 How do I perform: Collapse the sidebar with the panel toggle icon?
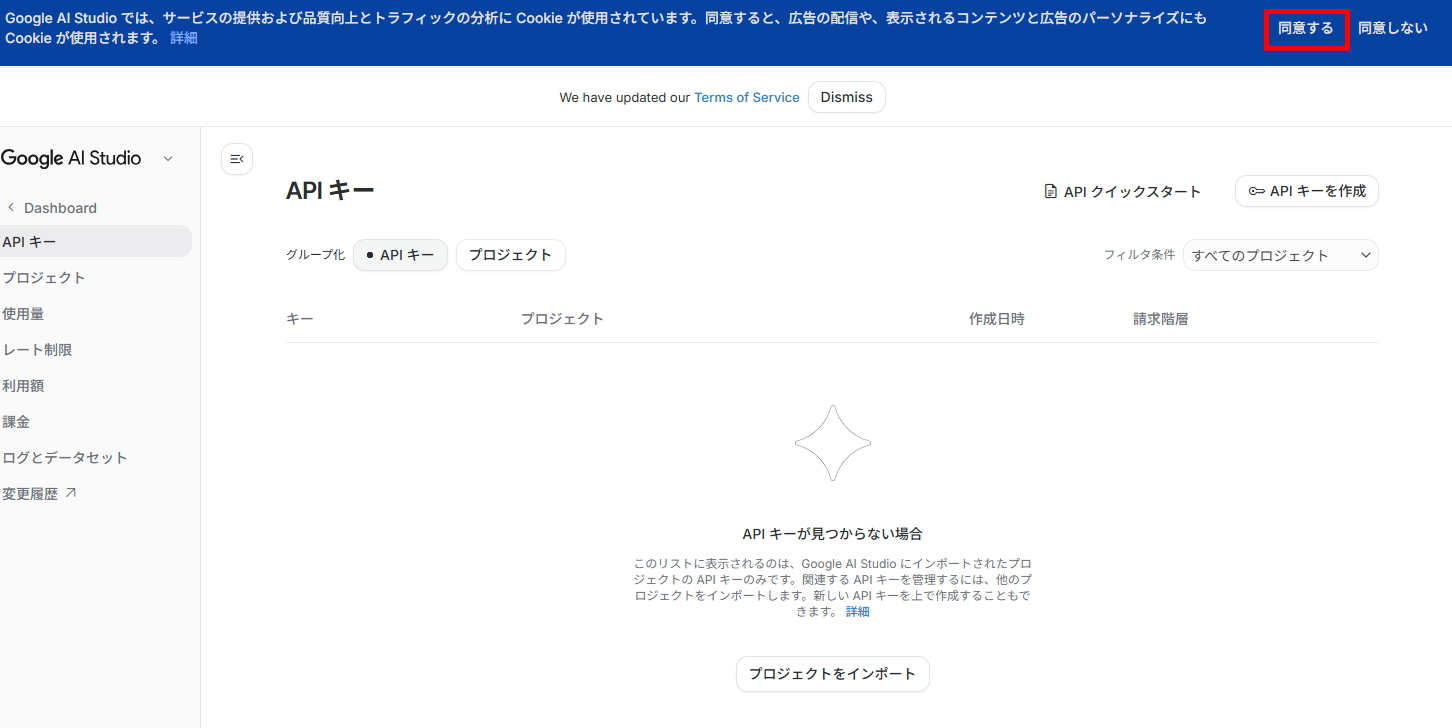(237, 159)
